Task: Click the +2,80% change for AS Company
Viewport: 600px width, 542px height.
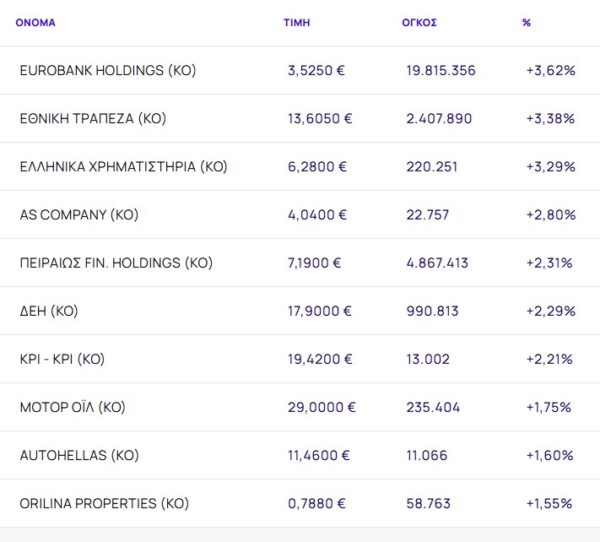Action: click(550, 214)
